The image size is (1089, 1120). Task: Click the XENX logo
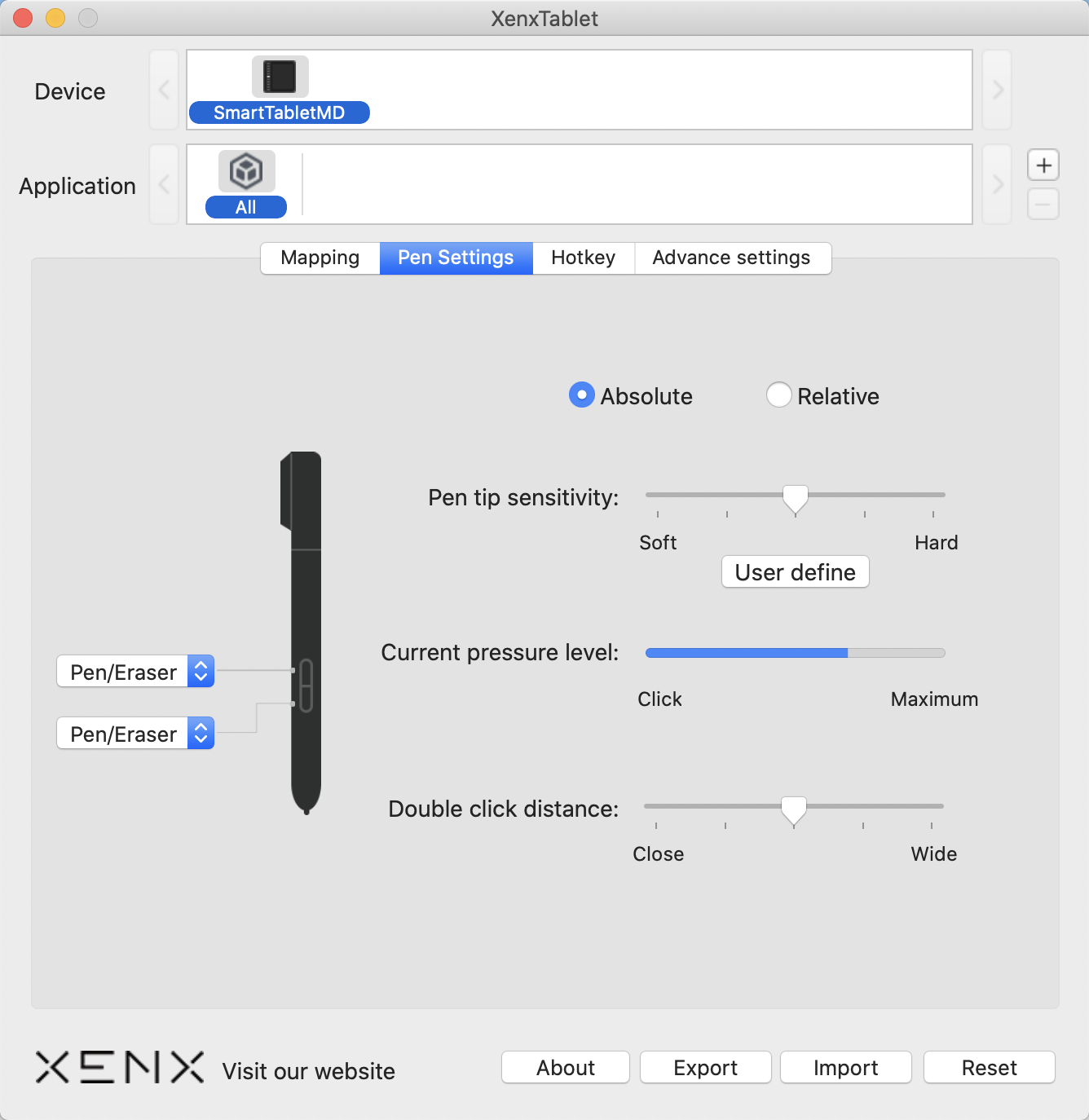119,1067
